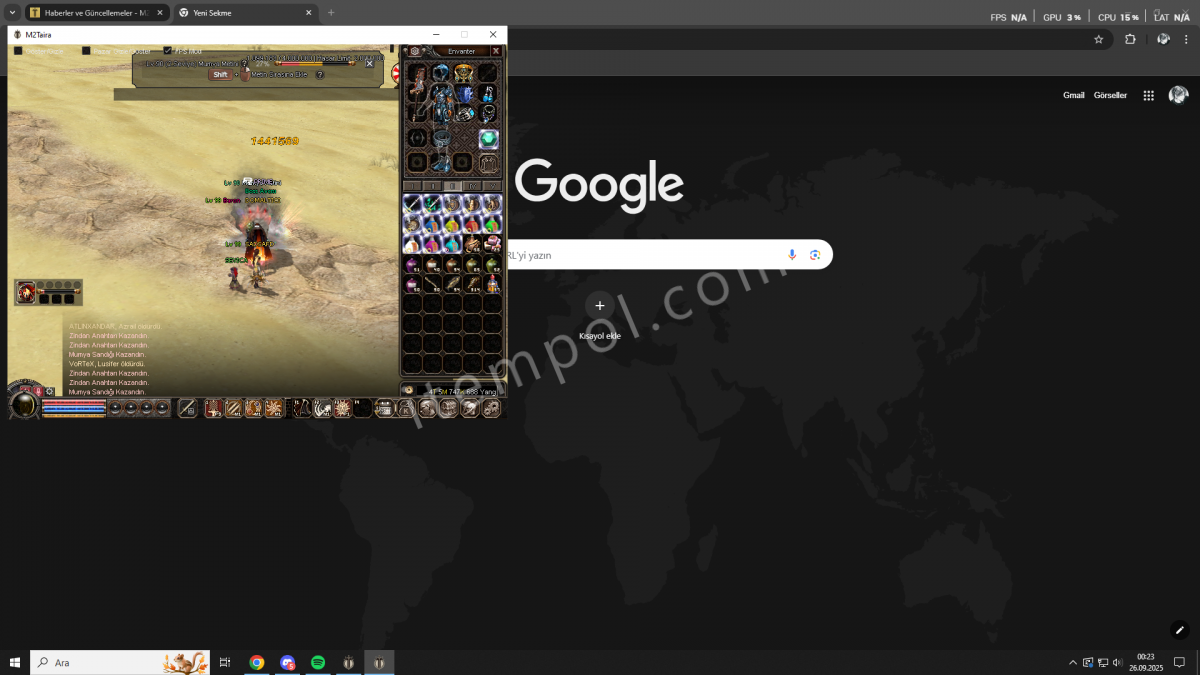Click the equipped blue armor in equipment panel
Screen dimensions: 1200x675
[x=441, y=105]
